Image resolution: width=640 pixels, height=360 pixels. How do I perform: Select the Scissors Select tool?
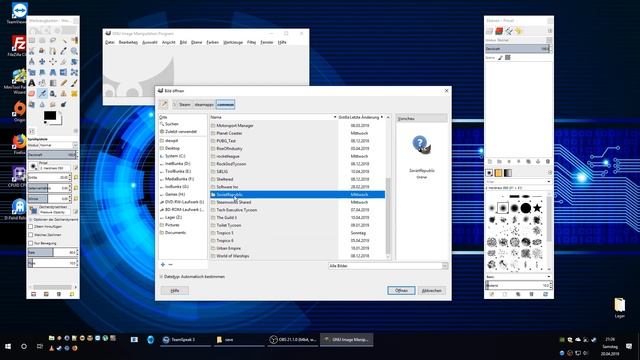click(x=32, y=51)
